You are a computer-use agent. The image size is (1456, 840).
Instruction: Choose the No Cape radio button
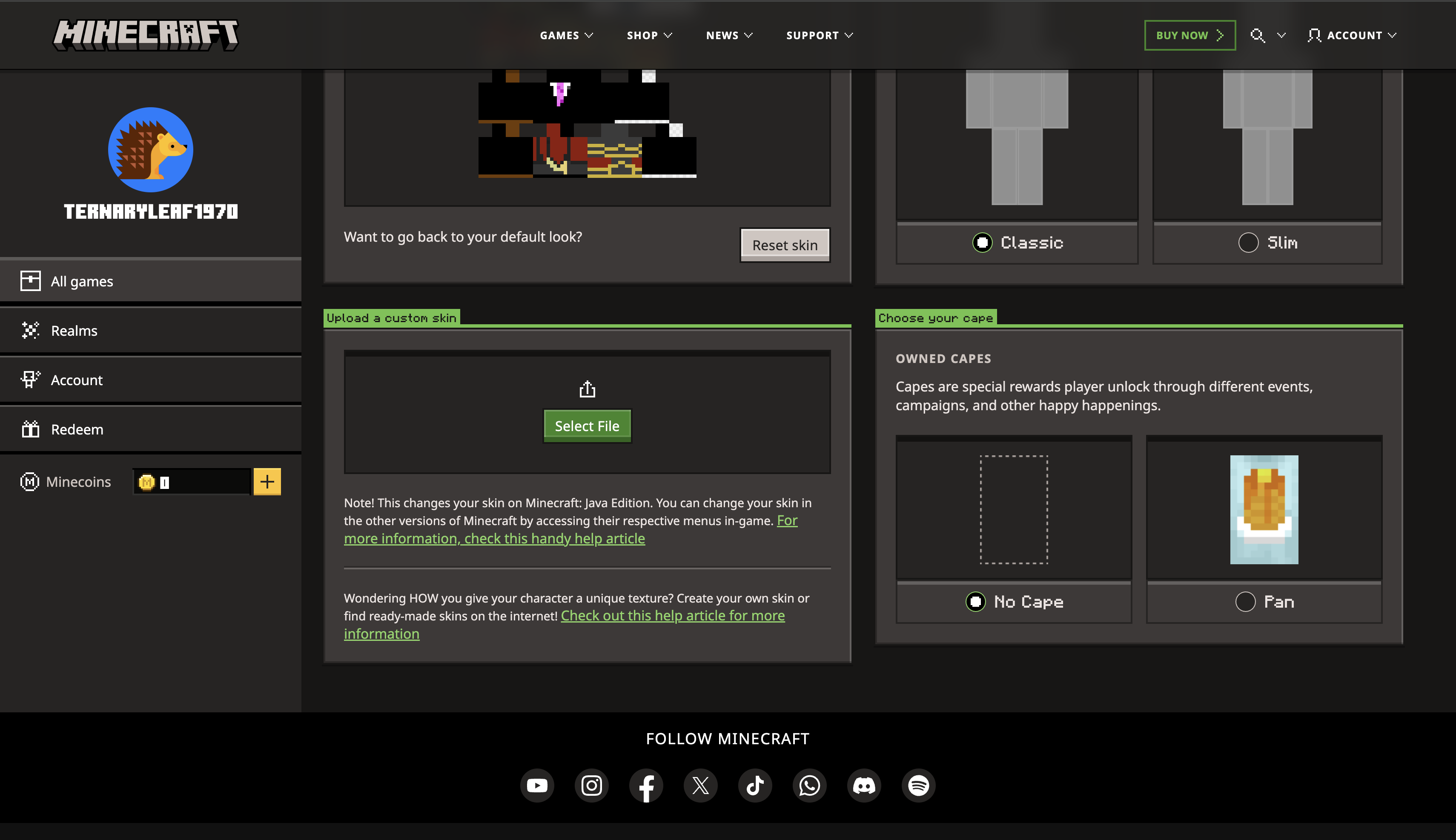click(x=976, y=602)
